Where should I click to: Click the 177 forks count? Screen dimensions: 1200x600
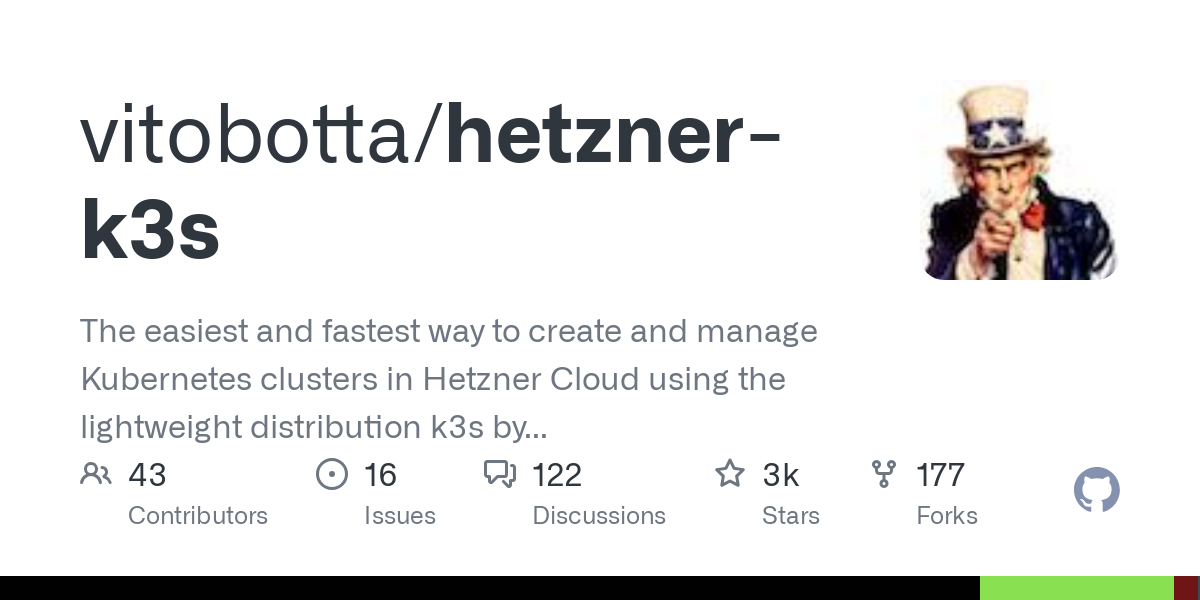(x=940, y=475)
